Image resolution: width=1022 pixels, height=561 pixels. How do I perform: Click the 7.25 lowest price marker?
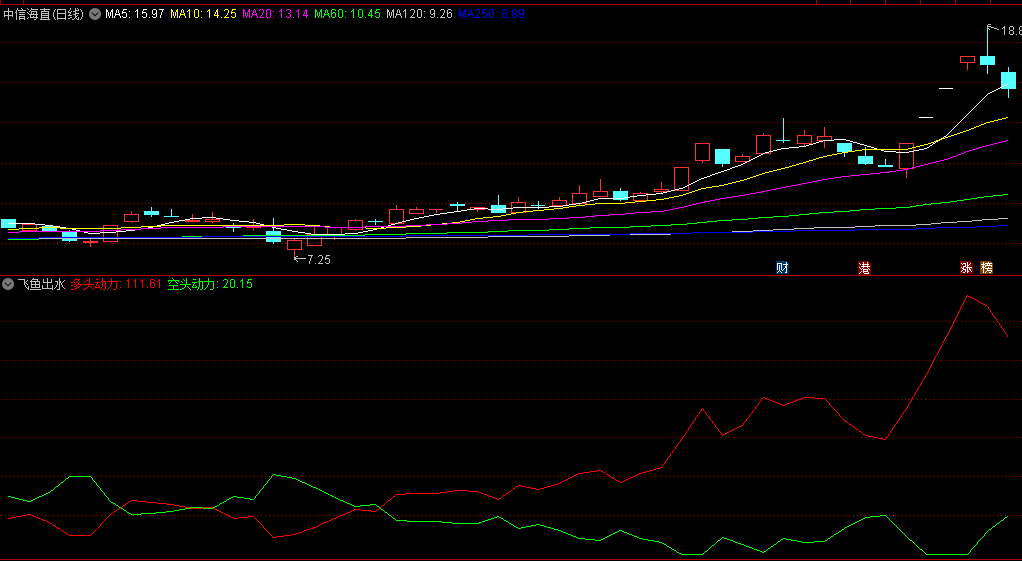pyautogui.click(x=317, y=259)
